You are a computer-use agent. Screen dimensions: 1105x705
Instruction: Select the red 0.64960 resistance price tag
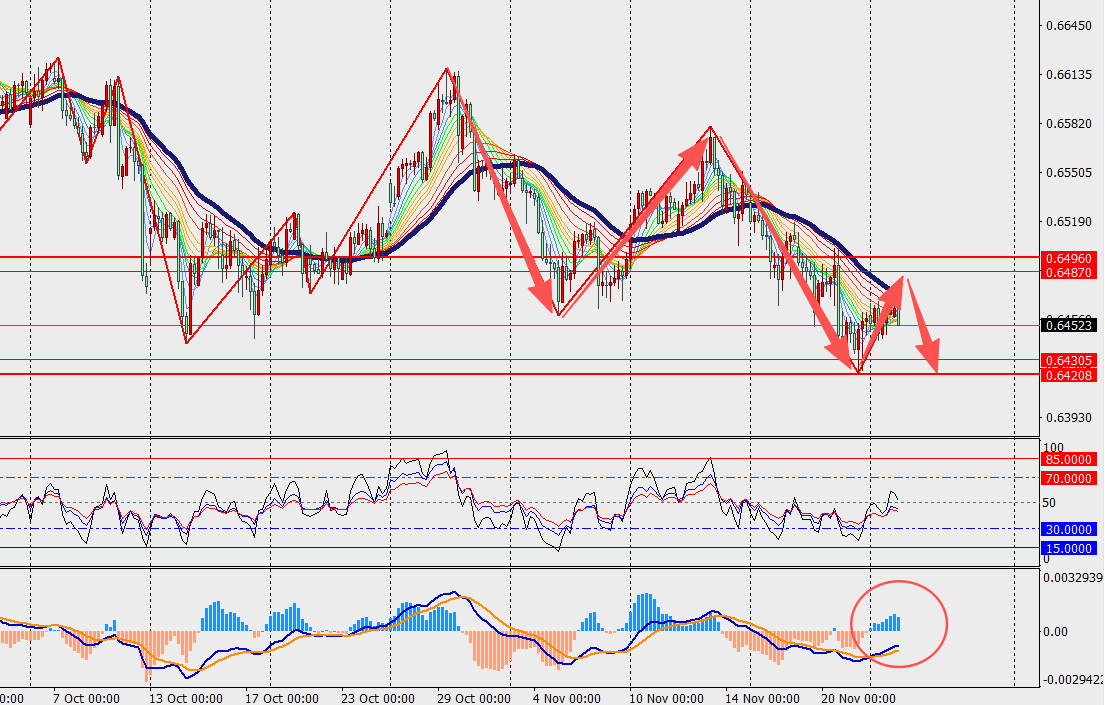click(x=1070, y=257)
